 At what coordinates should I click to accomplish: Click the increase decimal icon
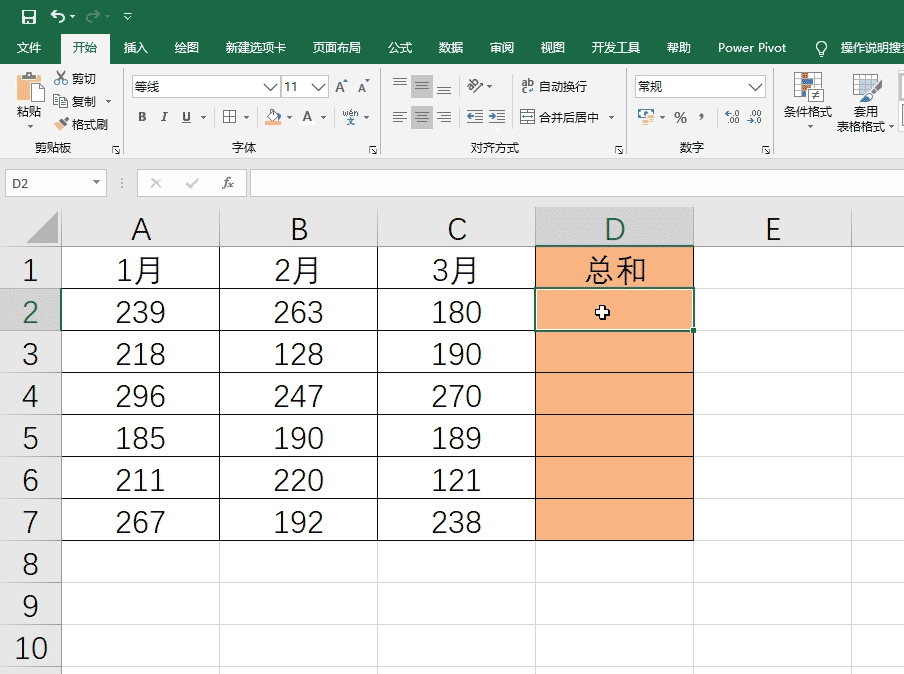(732, 117)
